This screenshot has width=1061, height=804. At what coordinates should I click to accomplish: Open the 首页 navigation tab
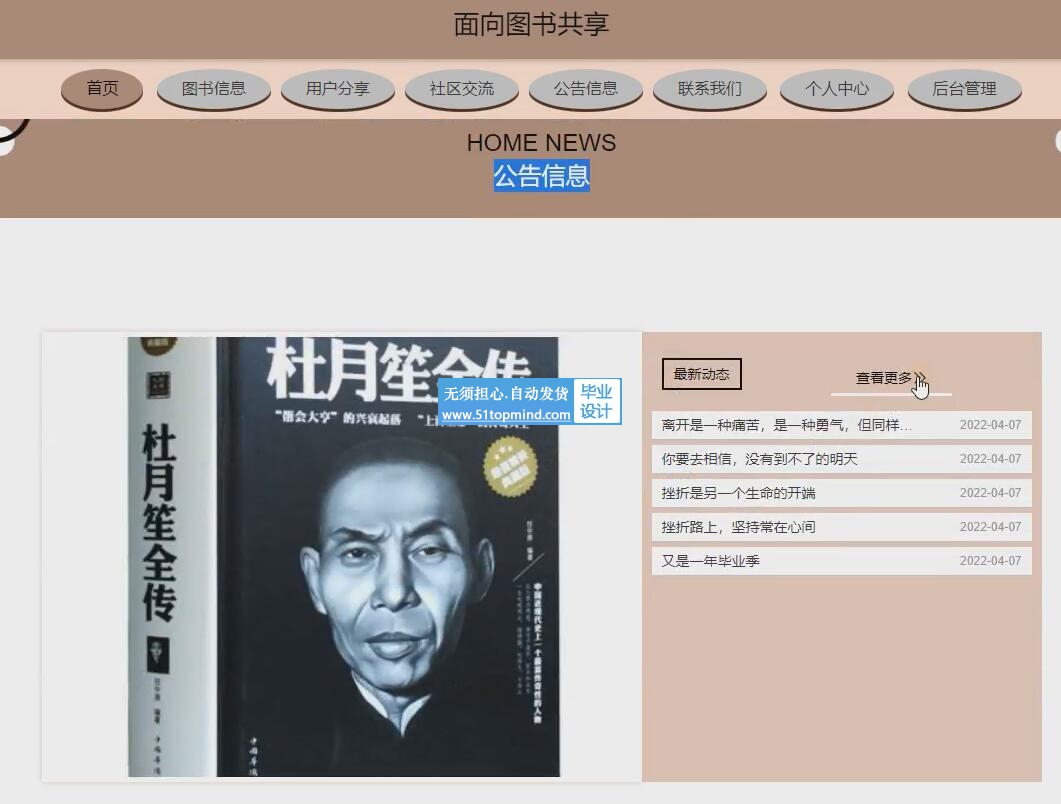click(102, 89)
